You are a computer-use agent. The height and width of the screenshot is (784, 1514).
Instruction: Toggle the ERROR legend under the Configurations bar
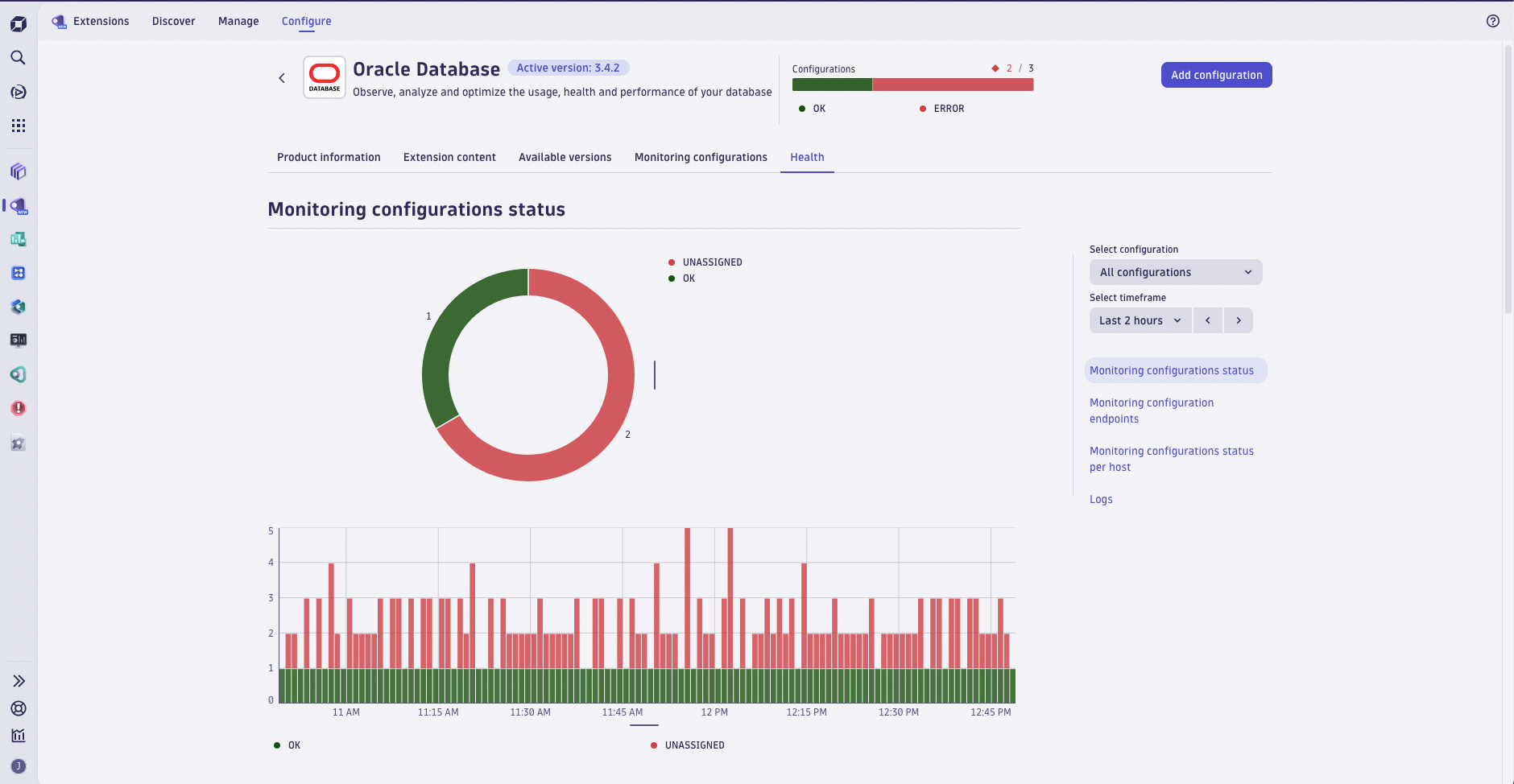pyautogui.click(x=941, y=109)
